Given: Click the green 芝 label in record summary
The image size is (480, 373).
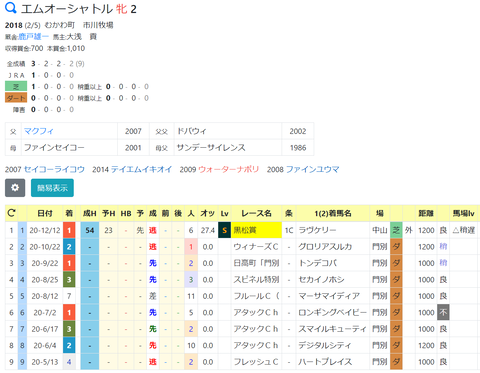Looking at the screenshot, I should (x=16, y=87).
